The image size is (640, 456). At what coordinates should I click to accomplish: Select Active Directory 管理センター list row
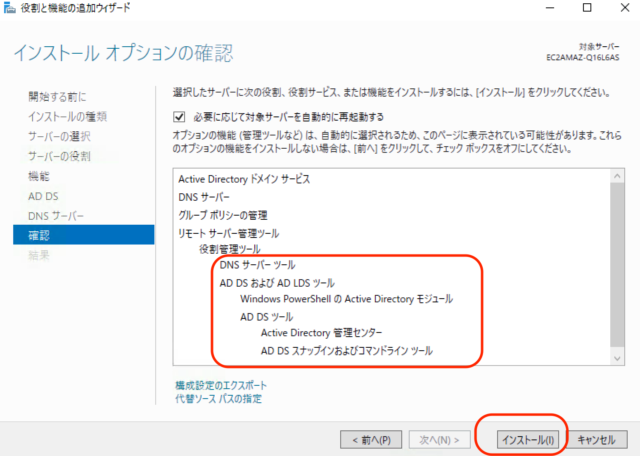pos(321,333)
